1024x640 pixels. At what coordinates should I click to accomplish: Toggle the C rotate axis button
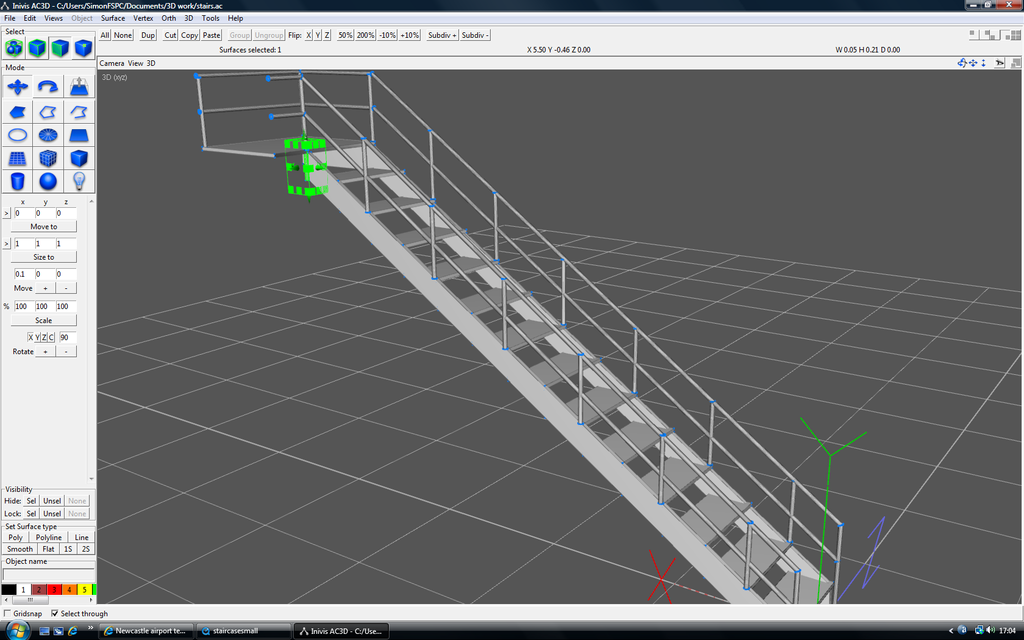click(51, 337)
